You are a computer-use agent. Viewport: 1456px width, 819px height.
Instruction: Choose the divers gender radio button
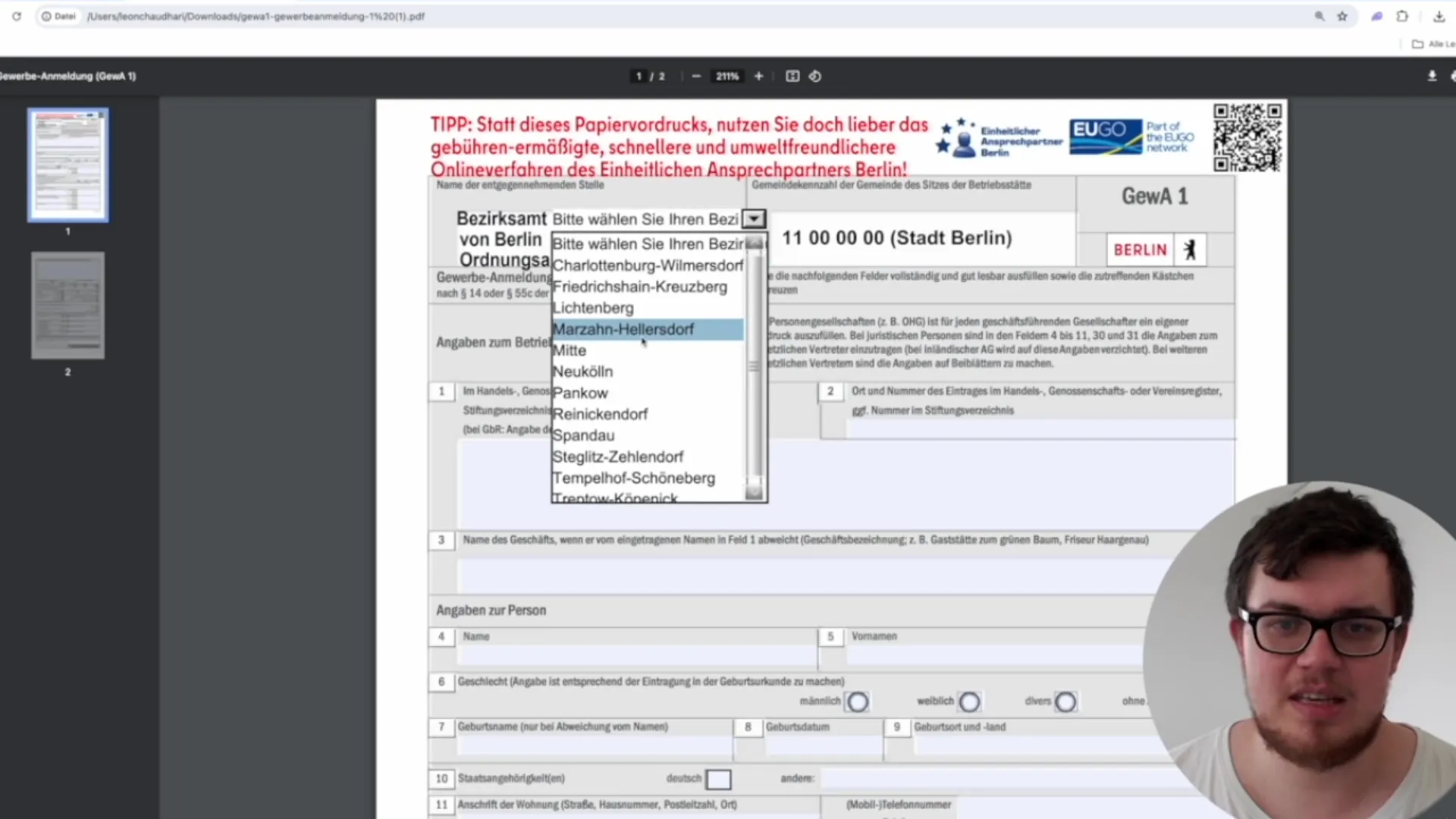[x=1065, y=702]
